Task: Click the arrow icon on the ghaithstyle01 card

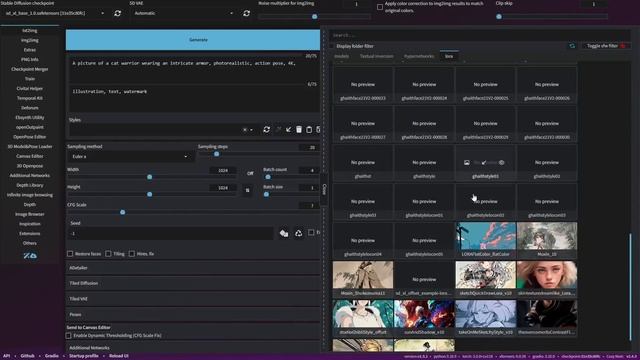Action: pyautogui.click(x=484, y=162)
